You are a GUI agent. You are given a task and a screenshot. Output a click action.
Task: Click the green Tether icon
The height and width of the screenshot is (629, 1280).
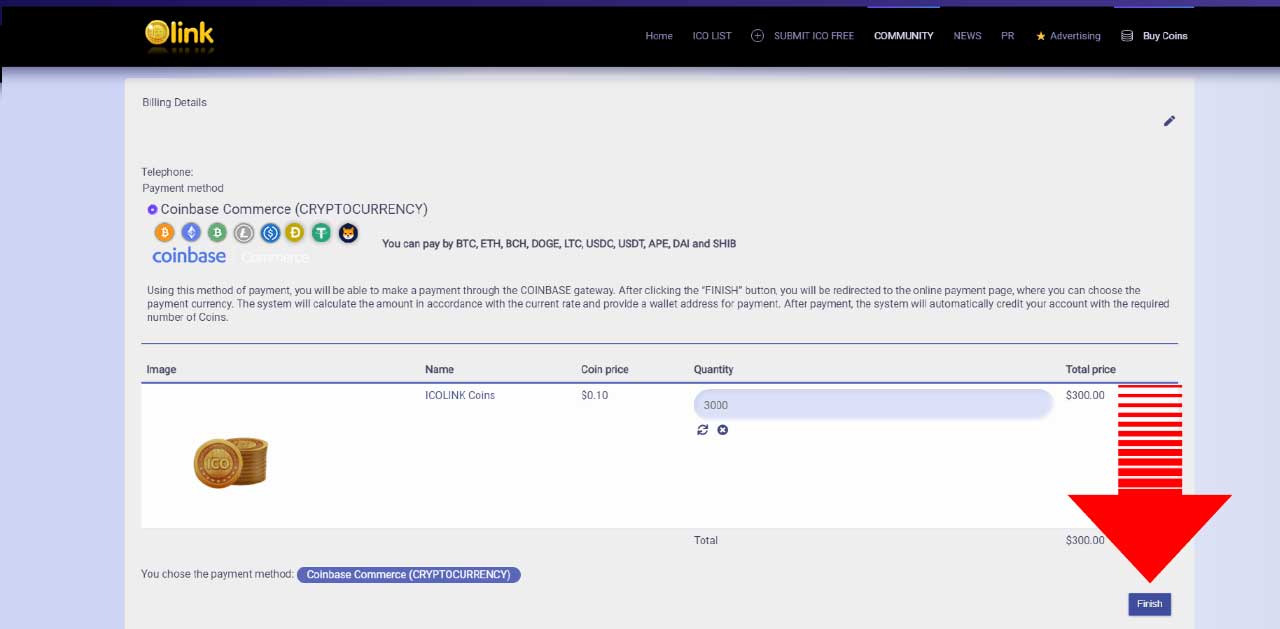(321, 233)
